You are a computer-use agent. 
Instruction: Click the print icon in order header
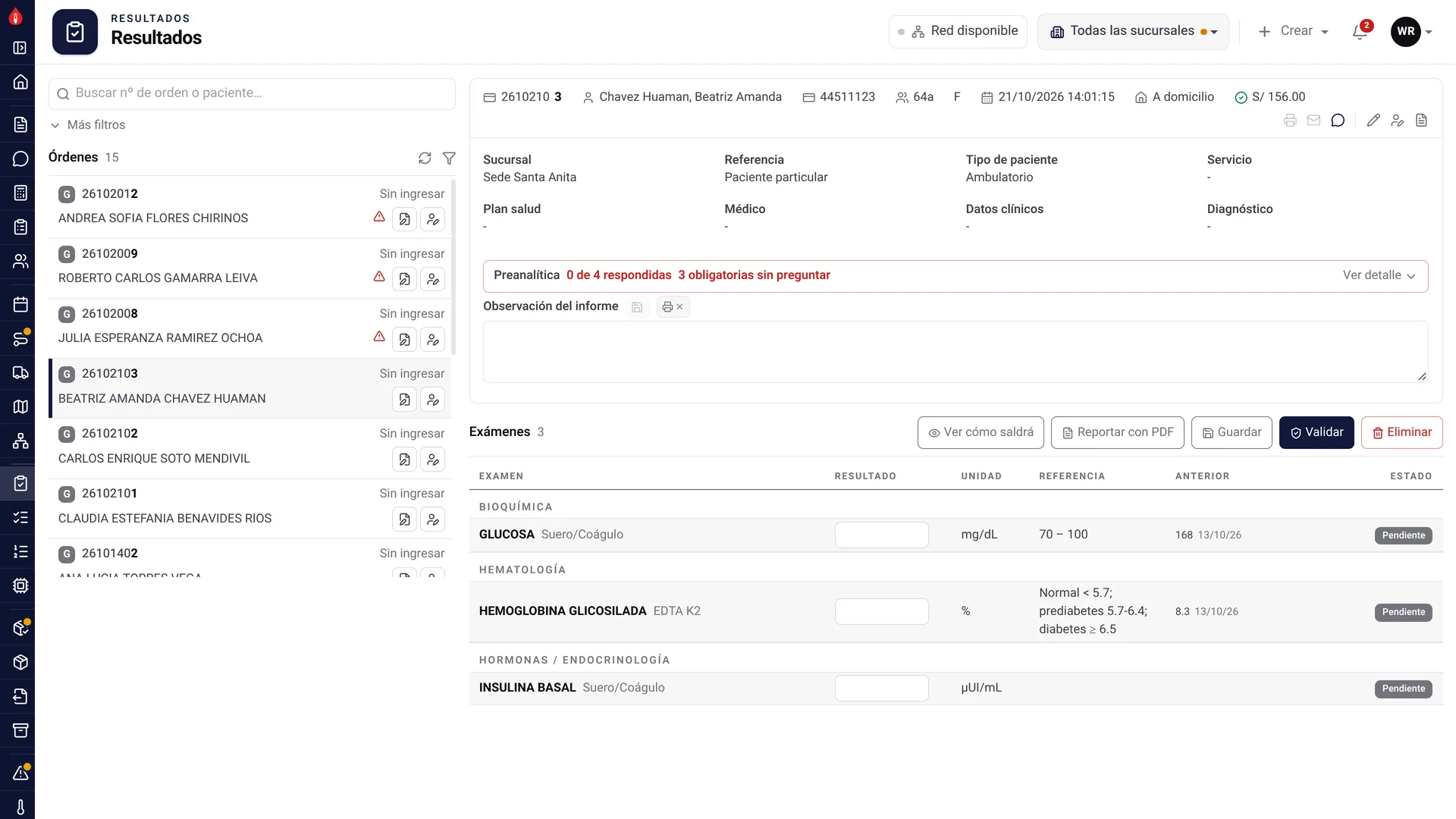(x=1290, y=121)
